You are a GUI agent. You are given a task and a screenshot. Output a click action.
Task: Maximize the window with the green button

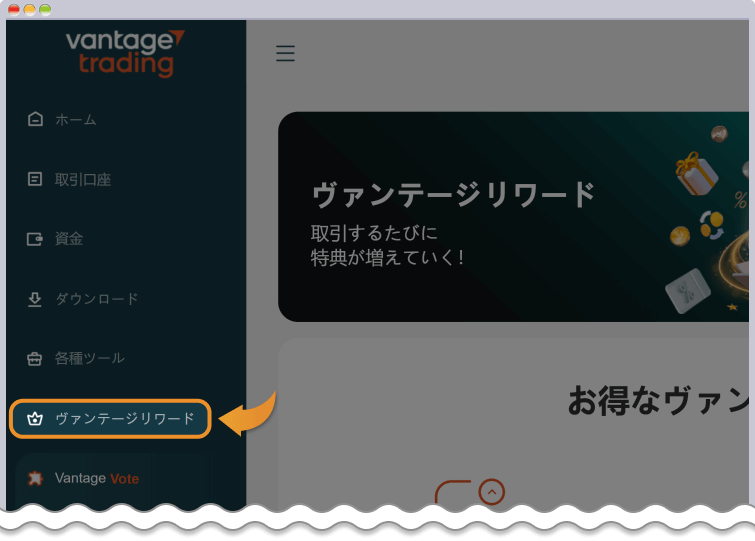[45, 10]
